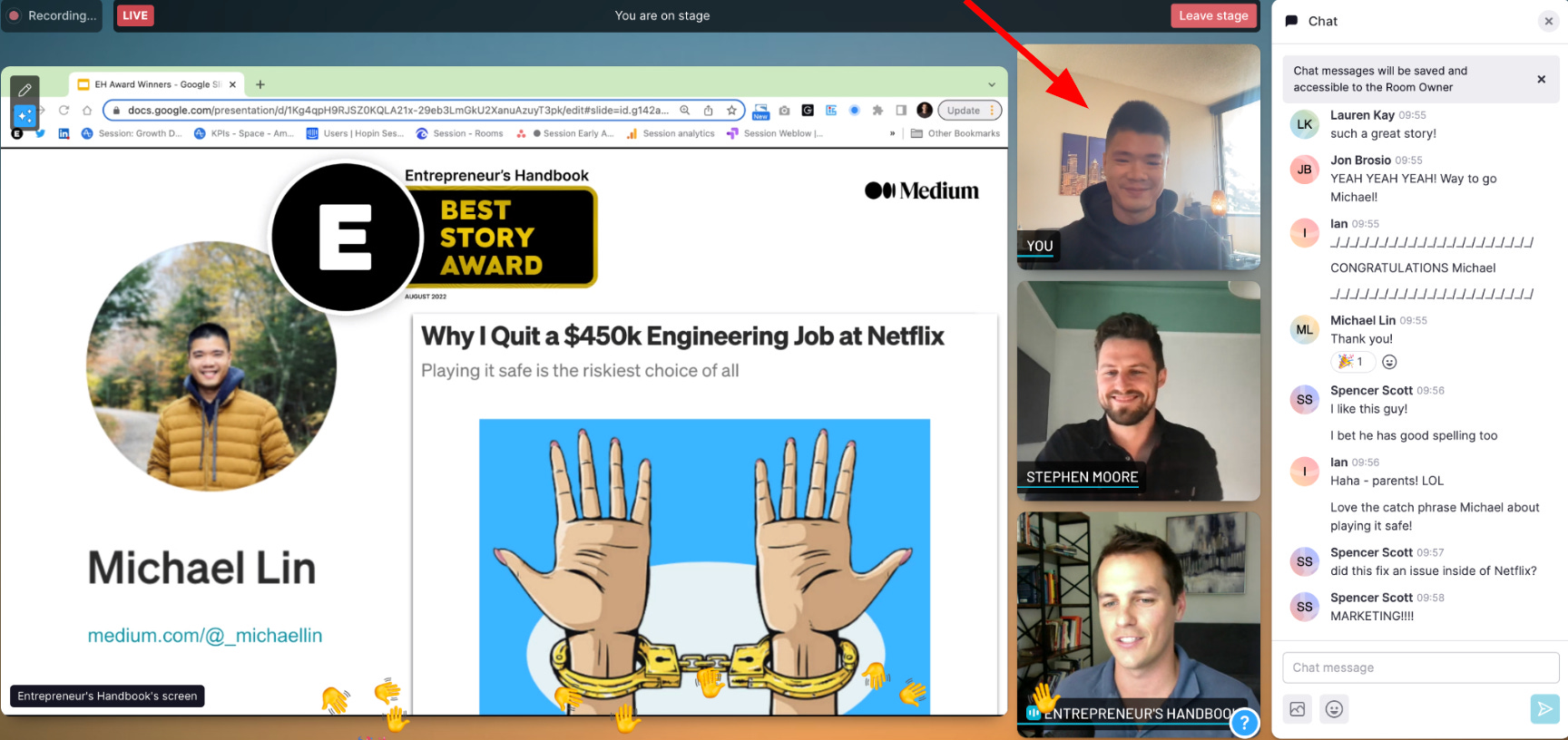Image resolution: width=1568 pixels, height=740 pixels.
Task: Open the help question mark button
Action: 1245,723
